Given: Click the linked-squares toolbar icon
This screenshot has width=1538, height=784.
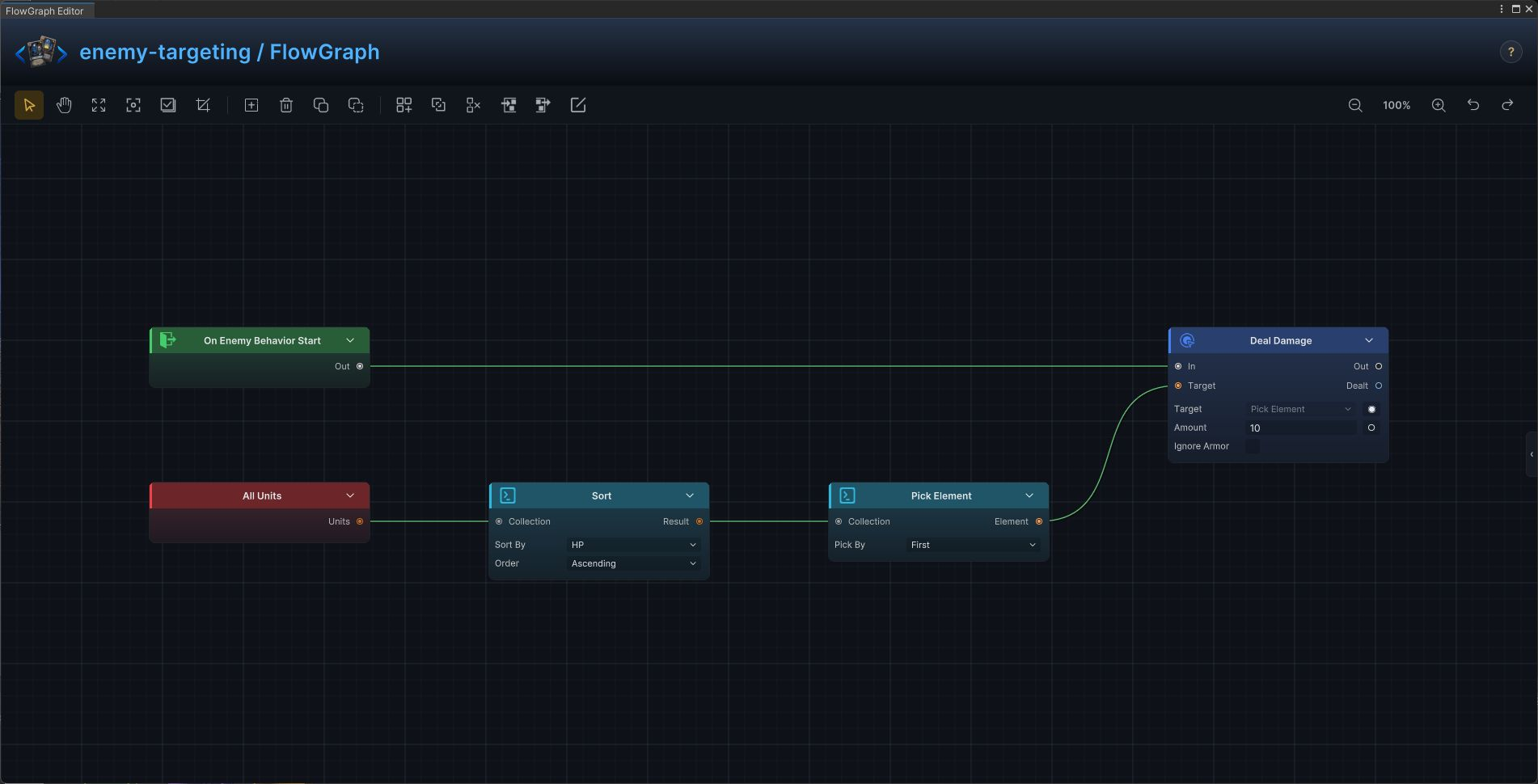Looking at the screenshot, I should (438, 105).
